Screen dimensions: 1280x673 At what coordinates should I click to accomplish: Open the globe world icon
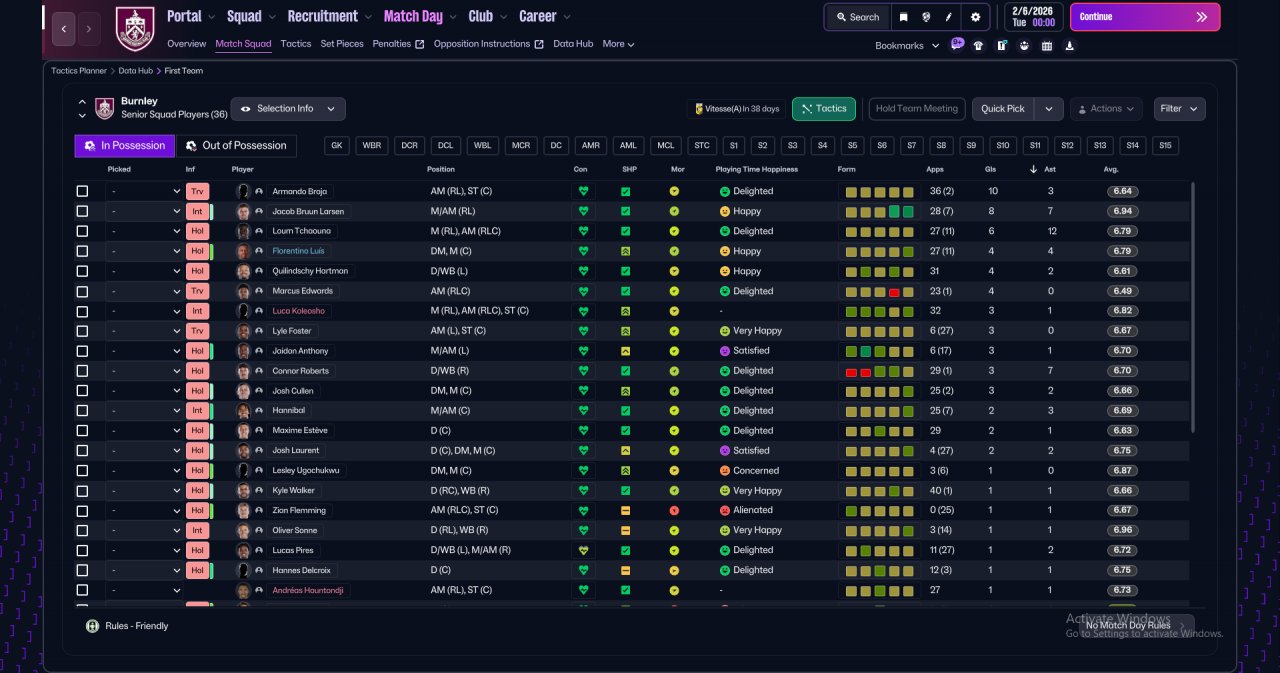click(926, 17)
